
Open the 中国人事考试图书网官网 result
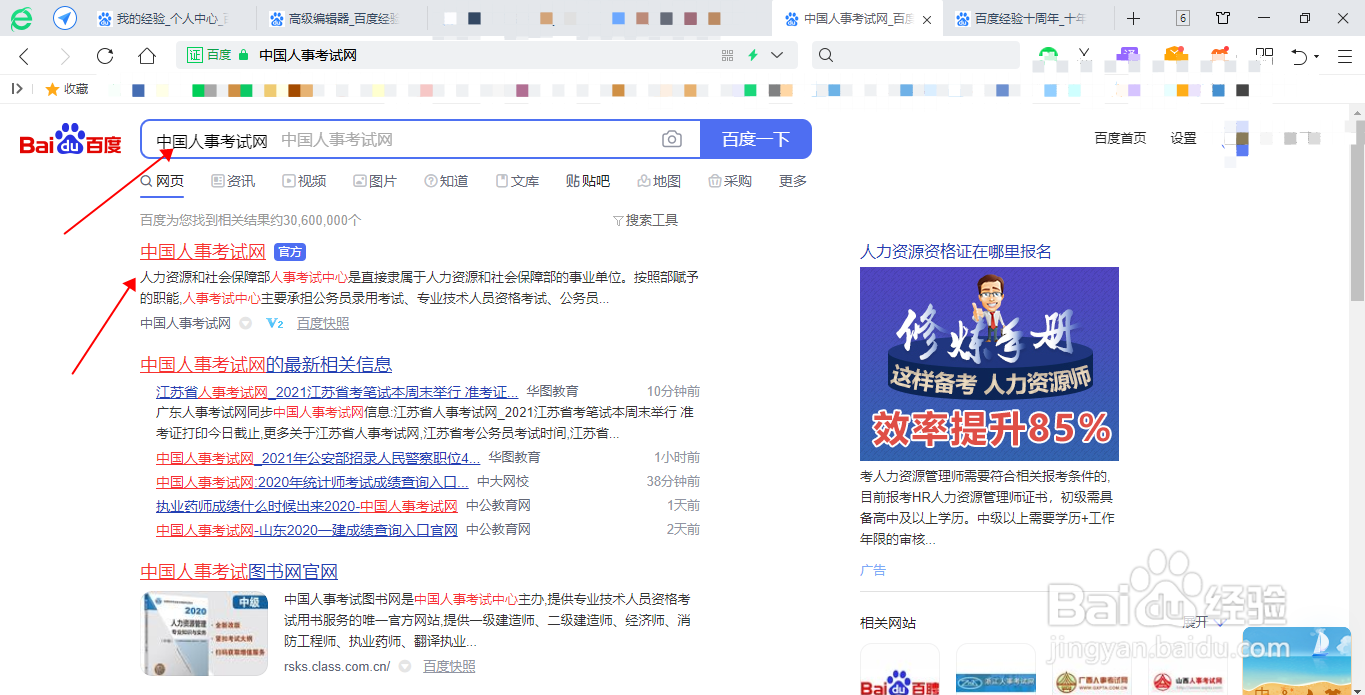pyautogui.click(x=239, y=573)
